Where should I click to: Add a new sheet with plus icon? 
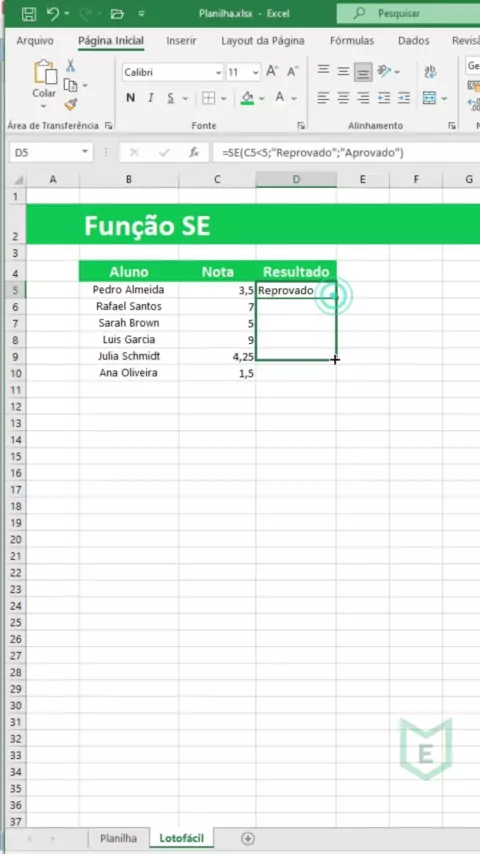248,838
